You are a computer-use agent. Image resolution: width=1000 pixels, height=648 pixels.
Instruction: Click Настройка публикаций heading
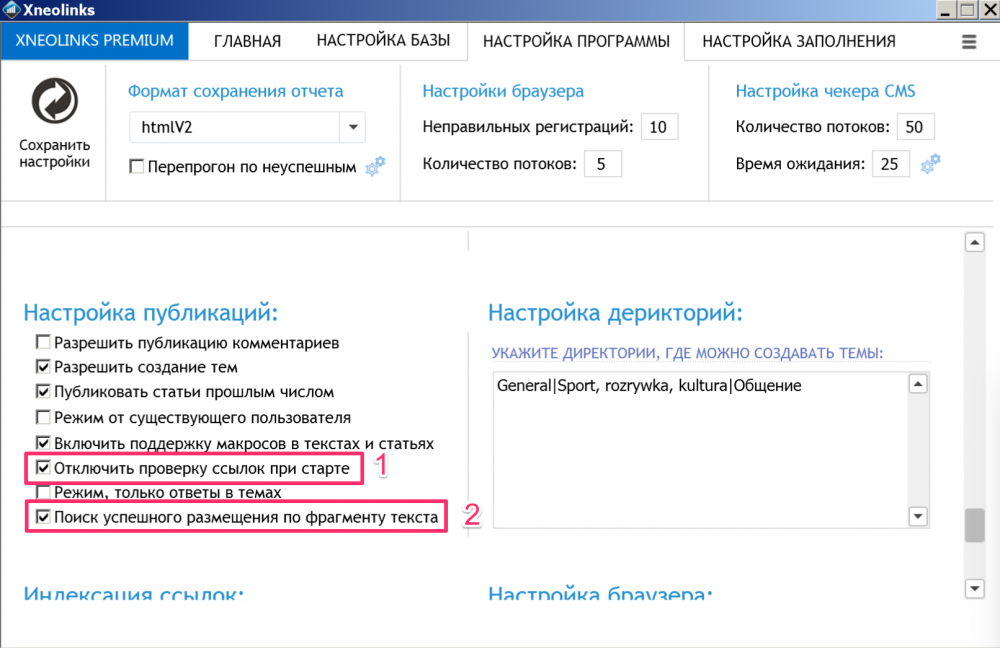pyautogui.click(x=151, y=313)
